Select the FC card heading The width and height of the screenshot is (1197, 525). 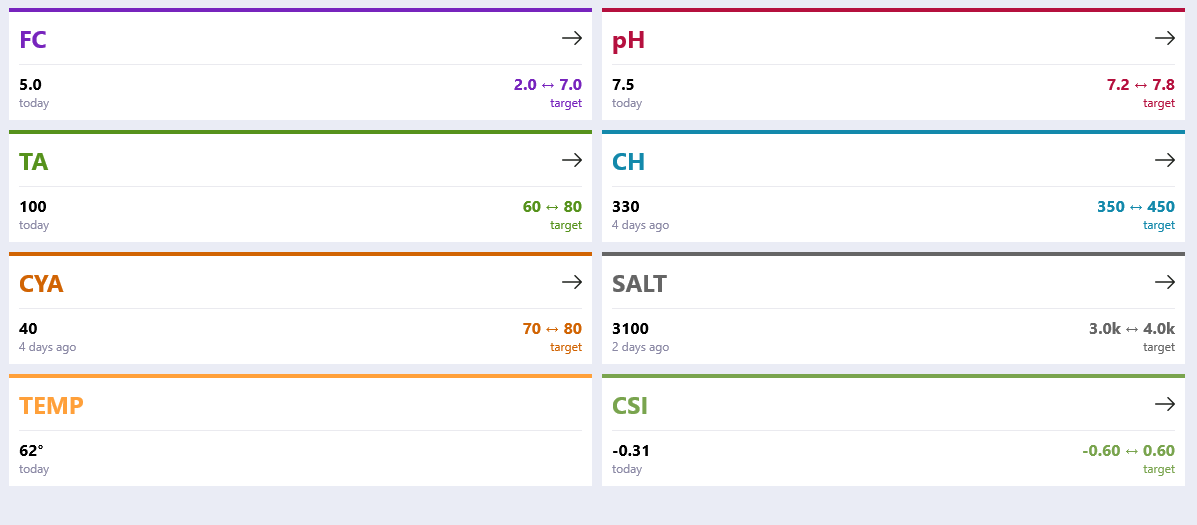coord(33,39)
